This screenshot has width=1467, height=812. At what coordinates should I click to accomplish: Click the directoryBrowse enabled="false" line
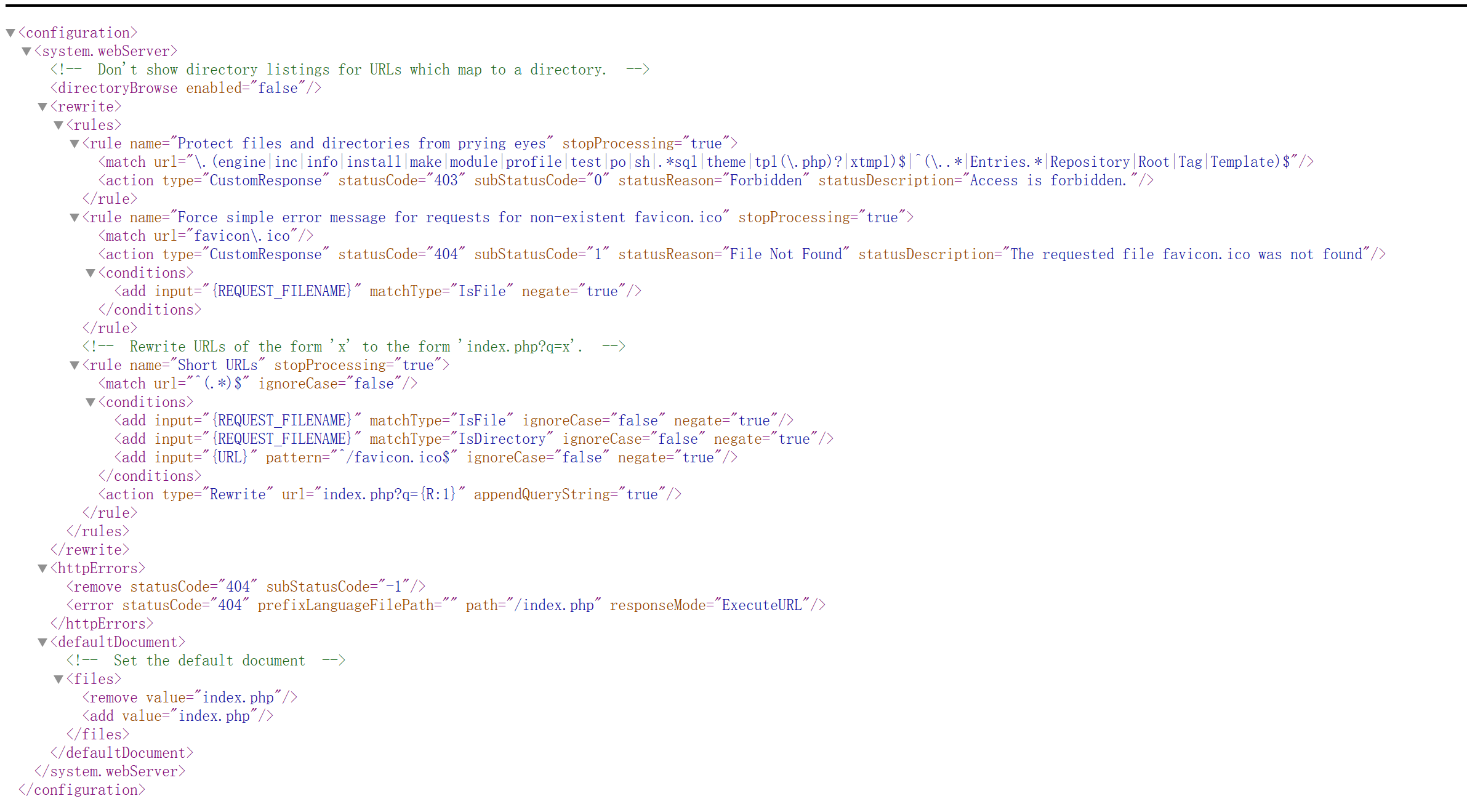[186, 88]
